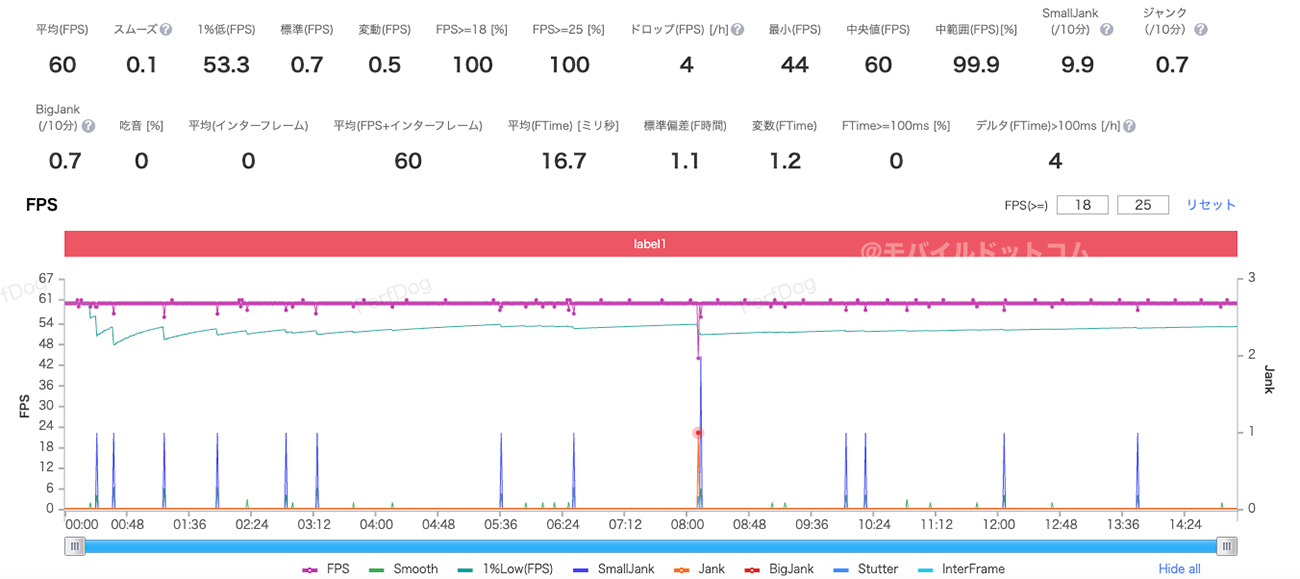The image size is (1300, 579).
Task: Toggle the 1%Low(FPS) legend entry
Action: (x=507, y=569)
